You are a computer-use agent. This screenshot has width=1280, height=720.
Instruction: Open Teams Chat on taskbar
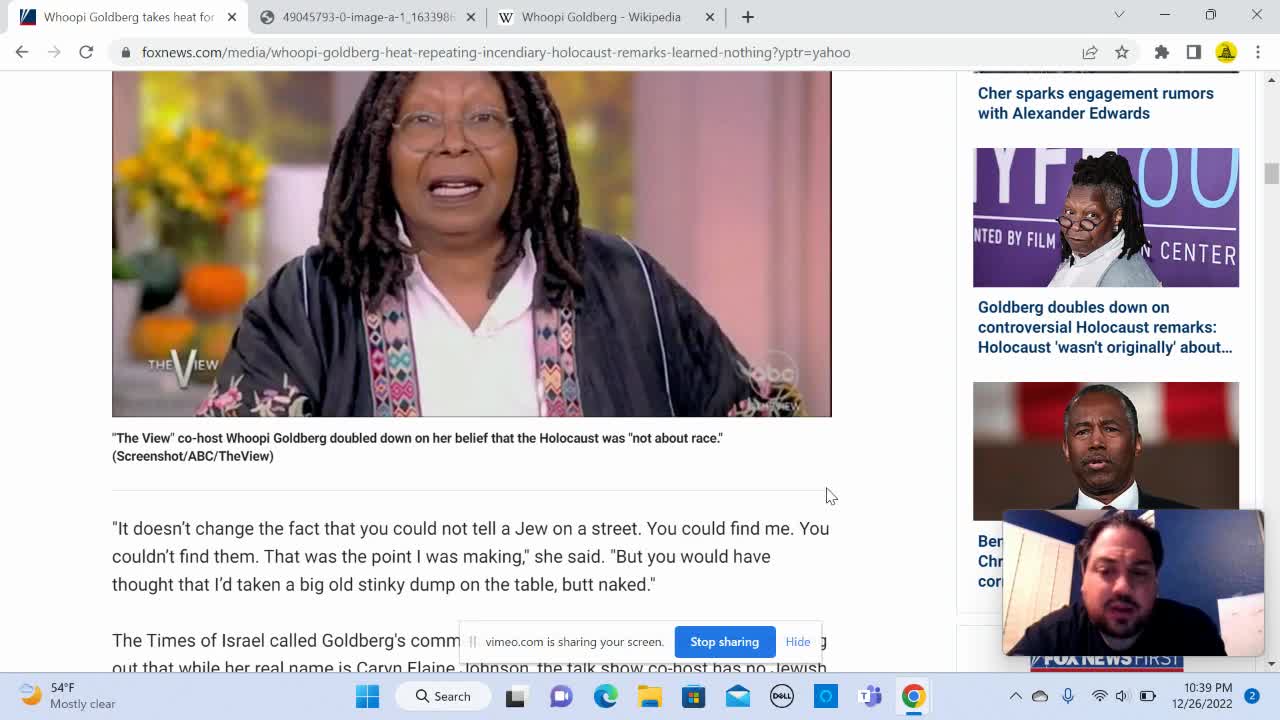pos(561,696)
